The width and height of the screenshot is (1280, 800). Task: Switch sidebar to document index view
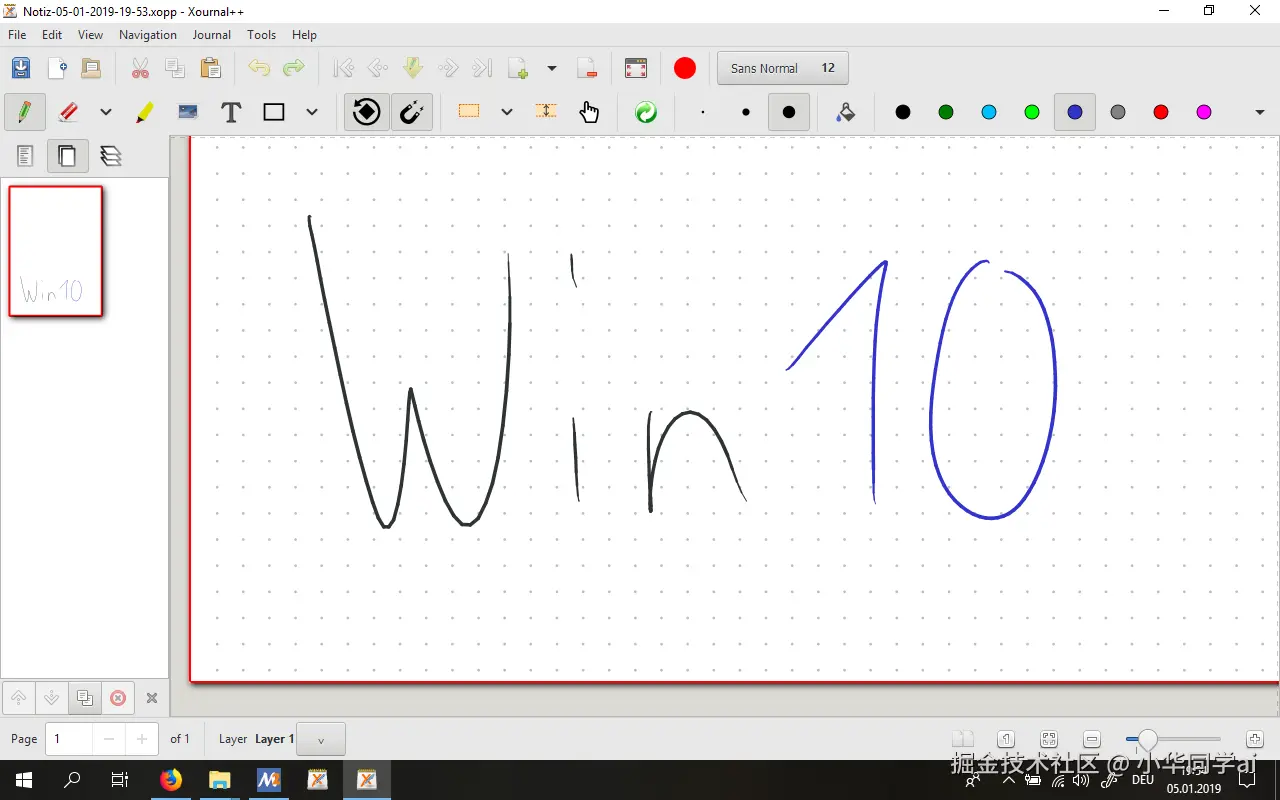[25, 156]
